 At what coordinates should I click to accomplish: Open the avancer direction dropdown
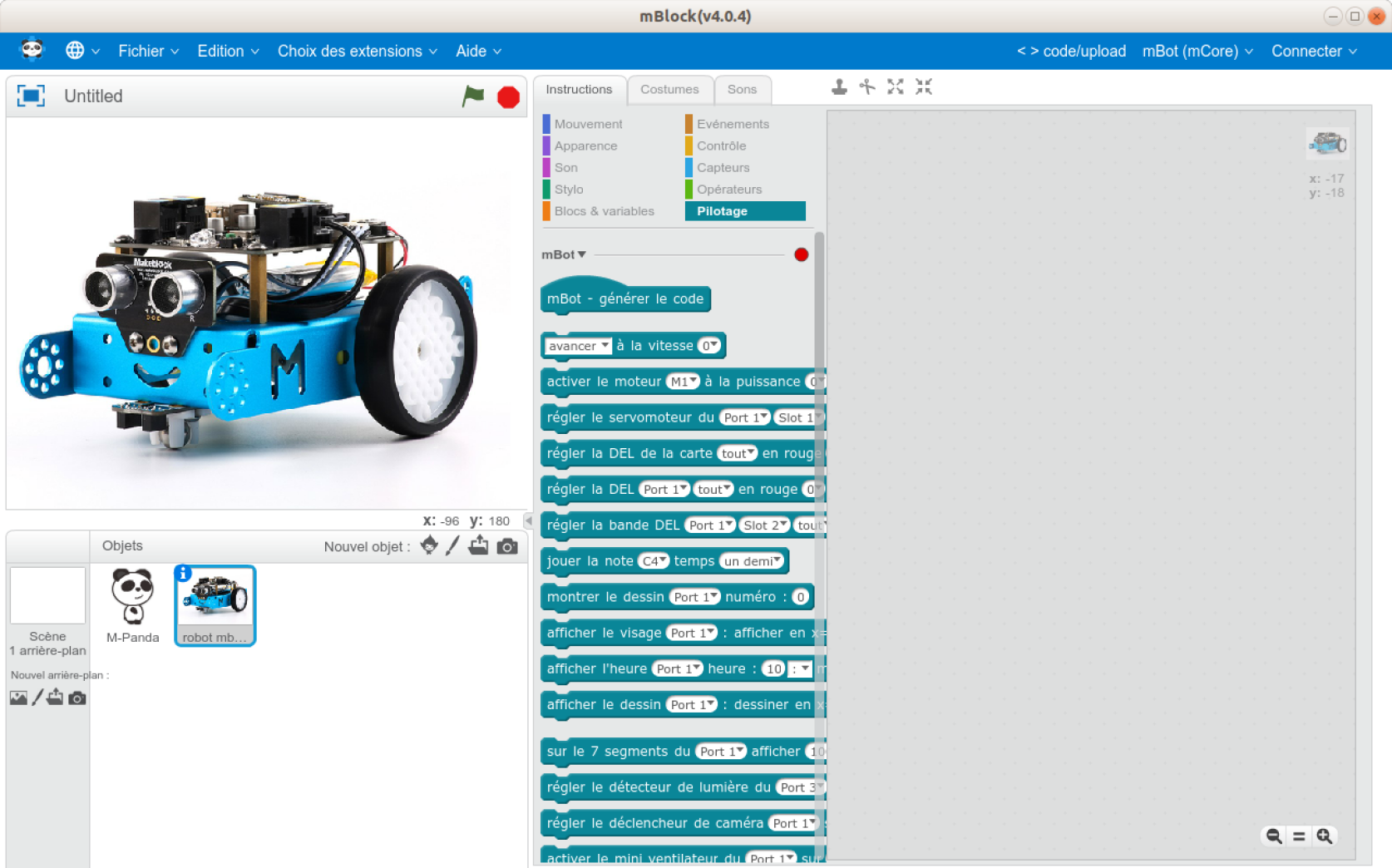(578, 346)
